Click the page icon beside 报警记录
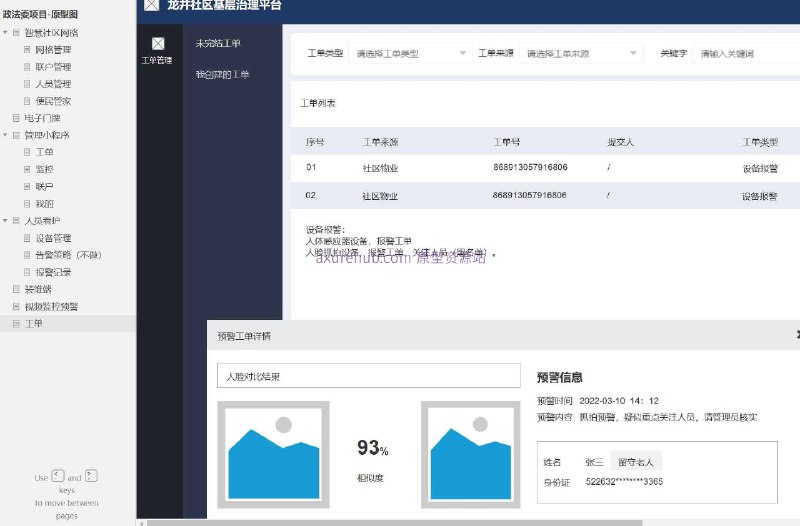 point(28,272)
